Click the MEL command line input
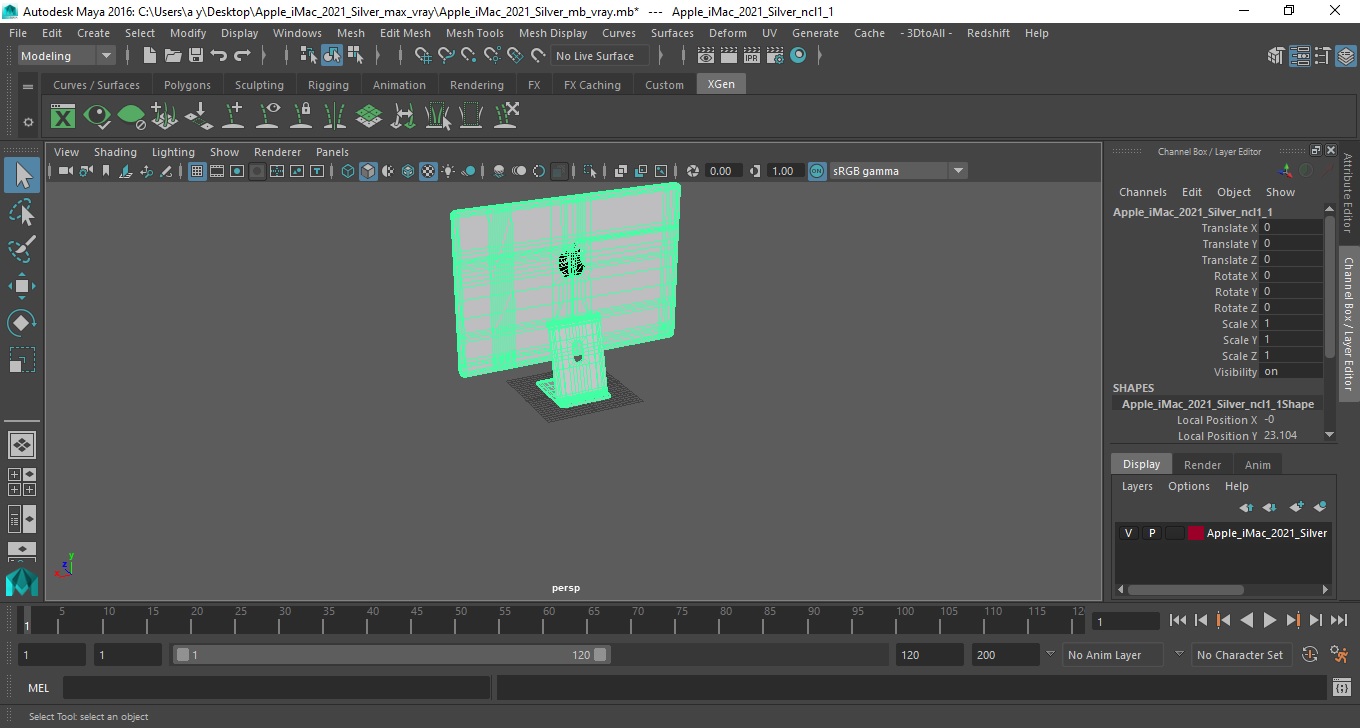Image resolution: width=1360 pixels, height=728 pixels. tap(276, 688)
